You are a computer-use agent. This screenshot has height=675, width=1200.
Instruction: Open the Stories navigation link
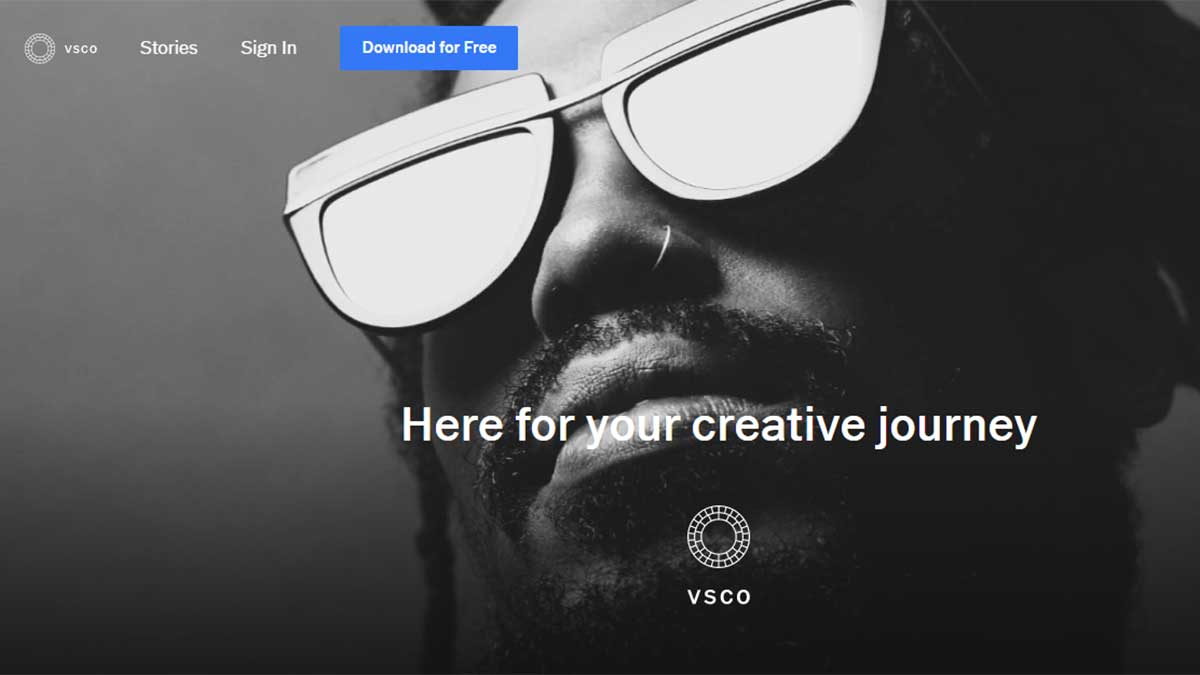click(x=169, y=48)
